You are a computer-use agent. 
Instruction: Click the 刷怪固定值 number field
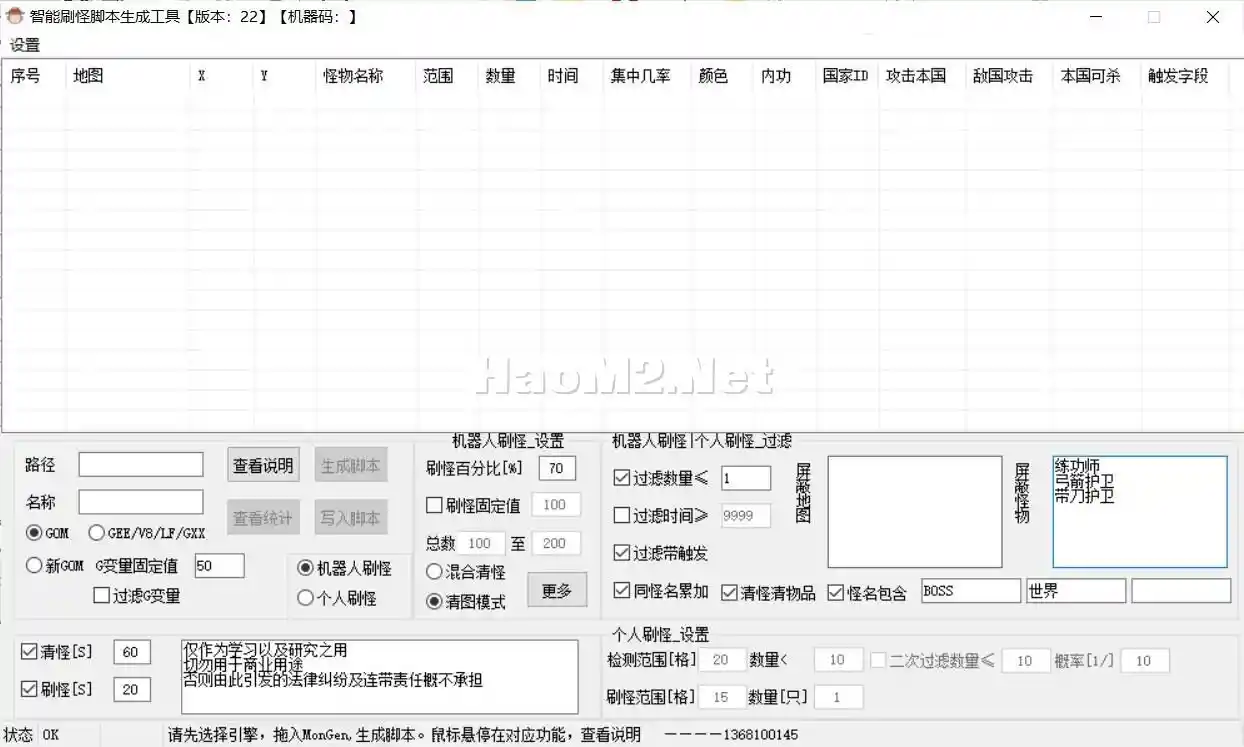coord(555,505)
